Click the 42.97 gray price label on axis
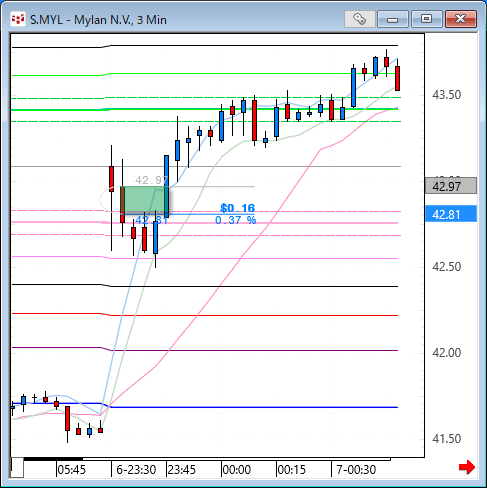The height and width of the screenshot is (488, 487). coord(451,186)
